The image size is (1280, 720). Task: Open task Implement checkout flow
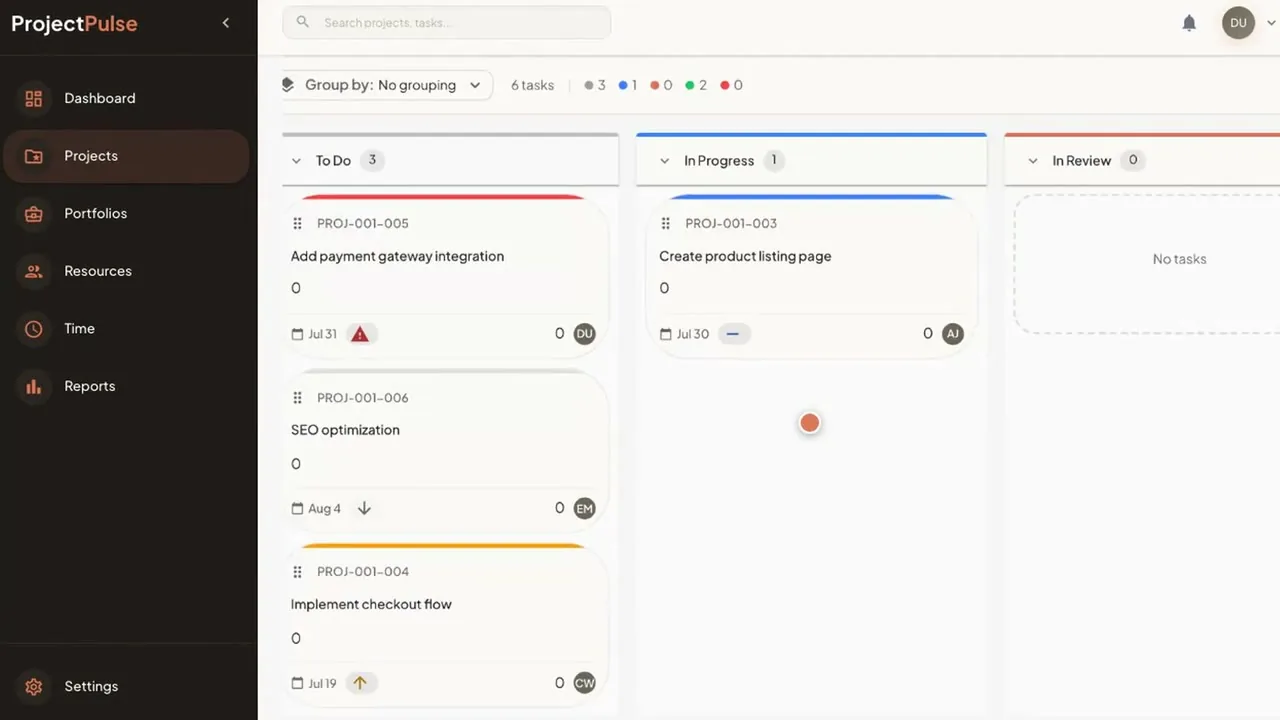coord(371,604)
